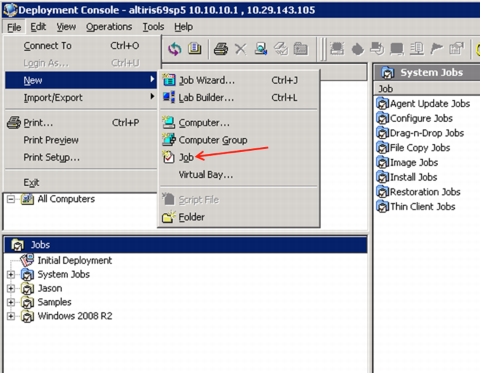Collapse the All Computers tree node
482x375 pixels.
(x=11, y=199)
